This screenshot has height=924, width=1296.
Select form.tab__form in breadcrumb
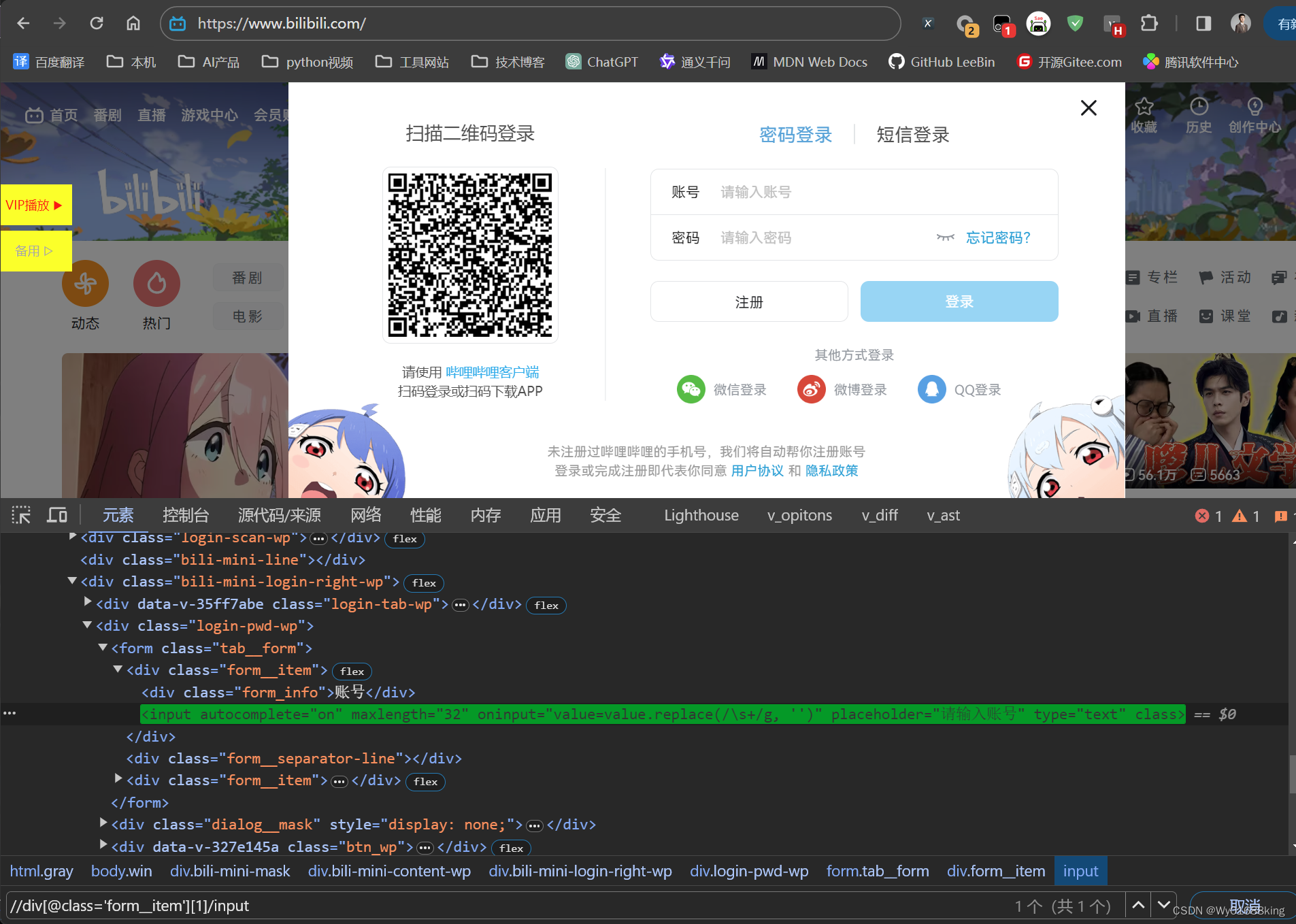pyautogui.click(x=878, y=871)
